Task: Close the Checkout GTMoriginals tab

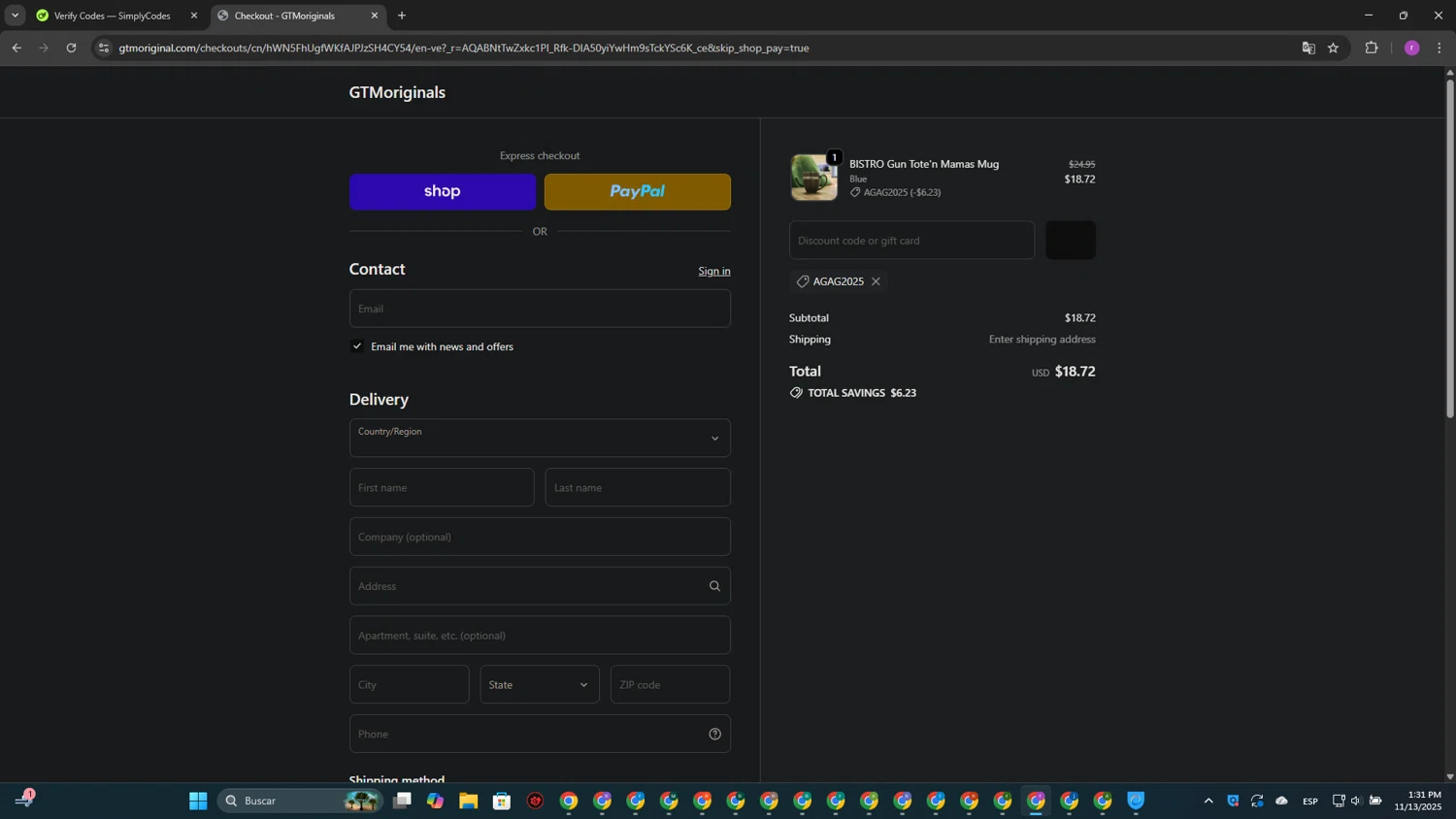Action: (x=375, y=16)
